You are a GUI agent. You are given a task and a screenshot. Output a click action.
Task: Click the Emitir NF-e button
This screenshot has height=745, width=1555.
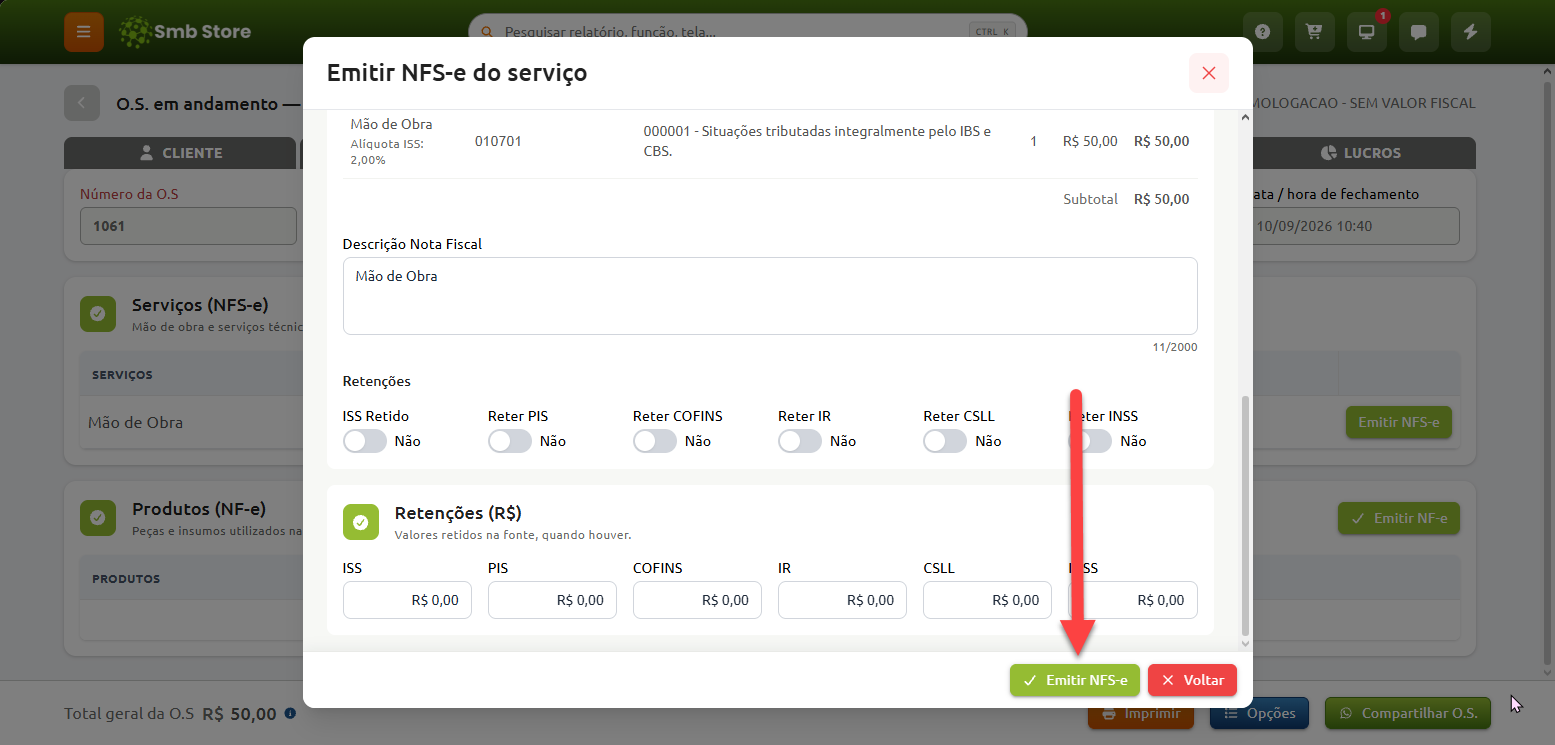1399,518
